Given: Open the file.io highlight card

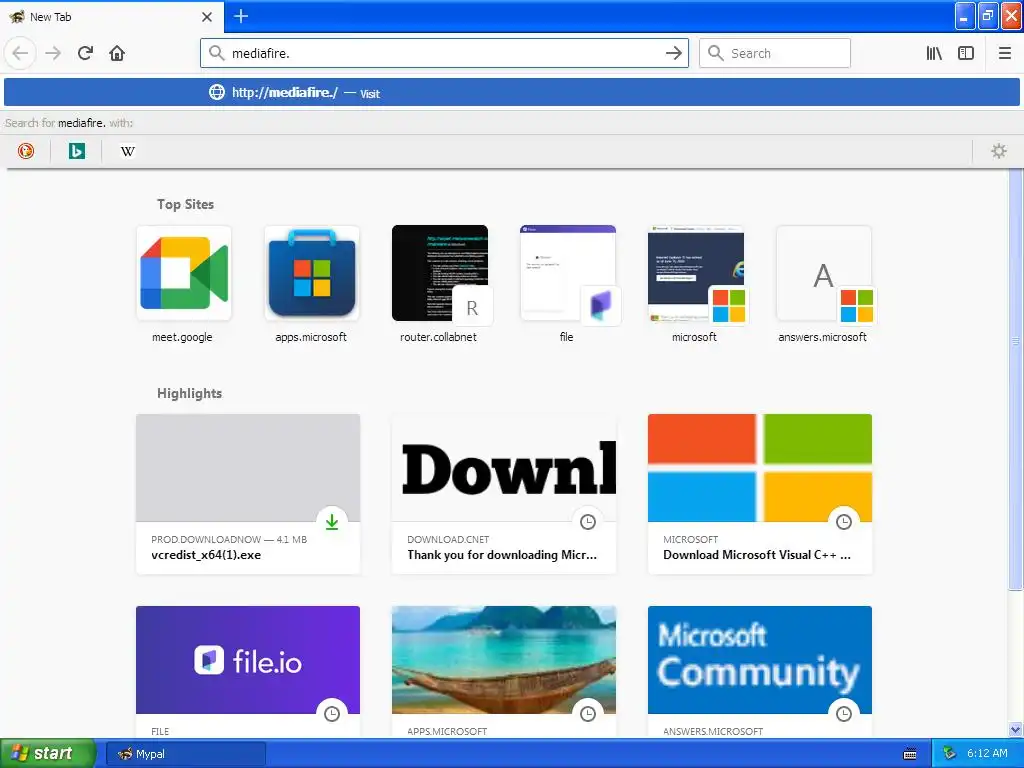Looking at the screenshot, I should [x=248, y=672].
